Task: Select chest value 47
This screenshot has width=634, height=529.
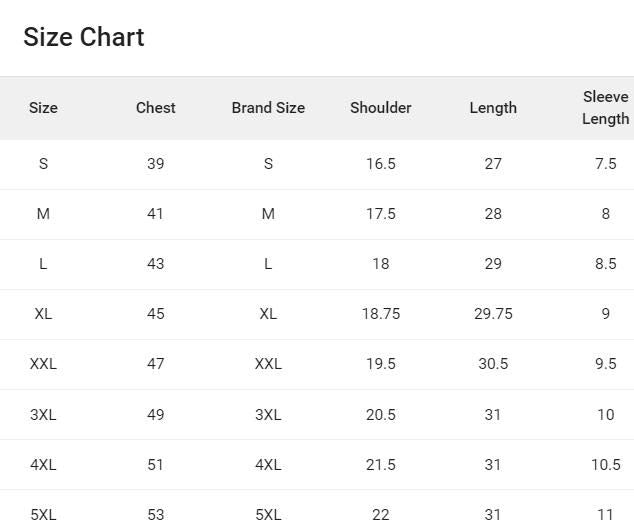Action: coord(156,364)
